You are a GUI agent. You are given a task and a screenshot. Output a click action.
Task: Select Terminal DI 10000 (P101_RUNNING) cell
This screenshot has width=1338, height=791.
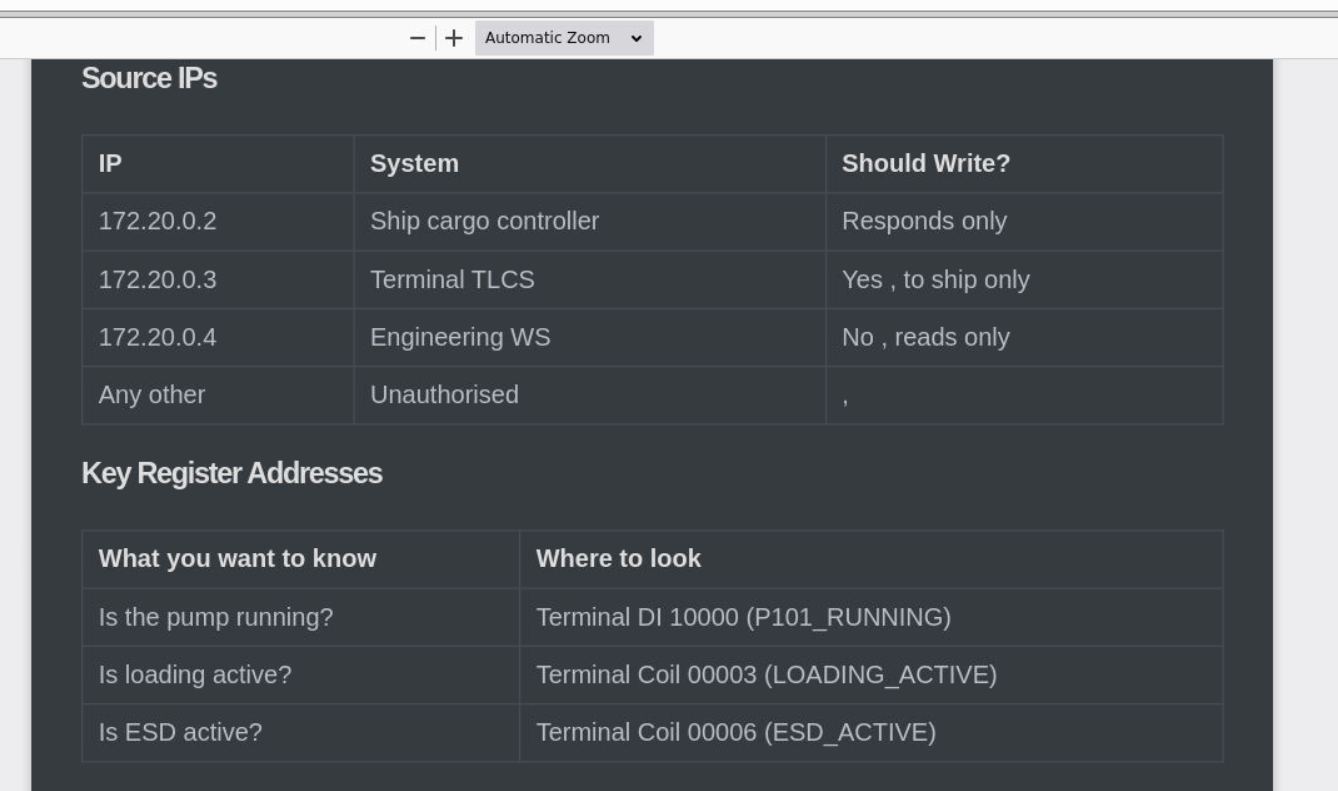click(871, 617)
